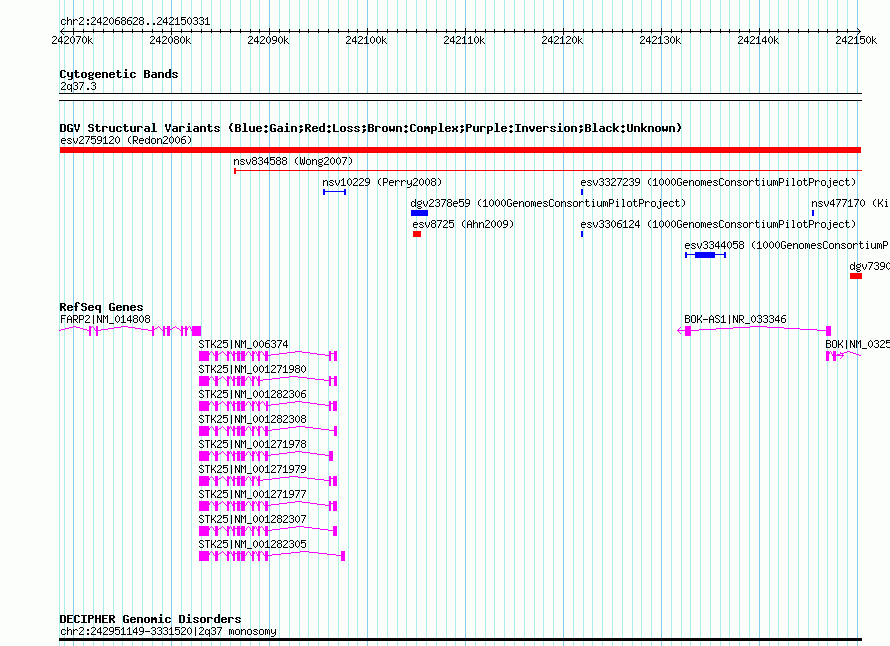Select the blue nsv10229 gain glyph

click(x=334, y=192)
